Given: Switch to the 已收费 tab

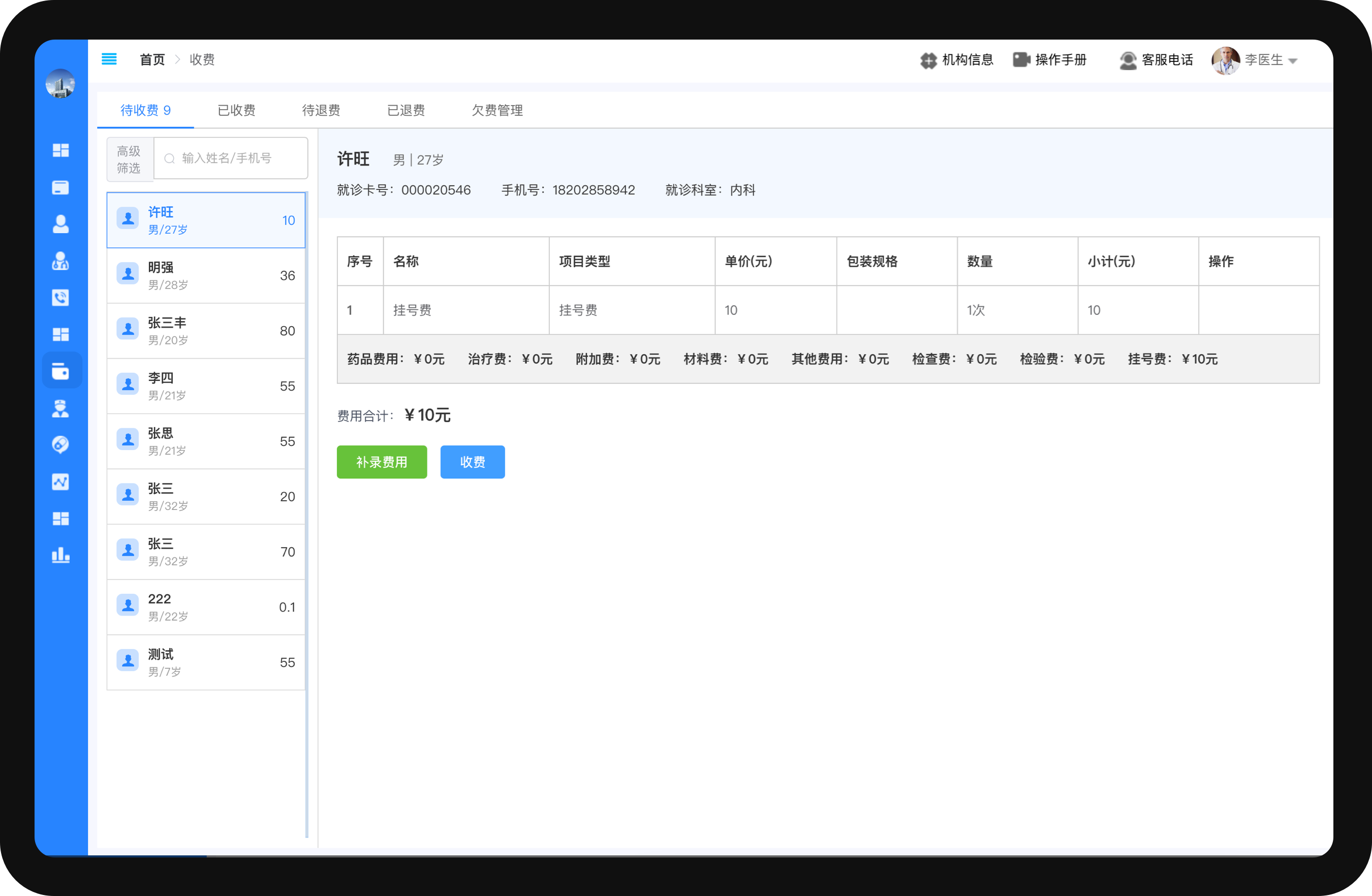Looking at the screenshot, I should 236,110.
